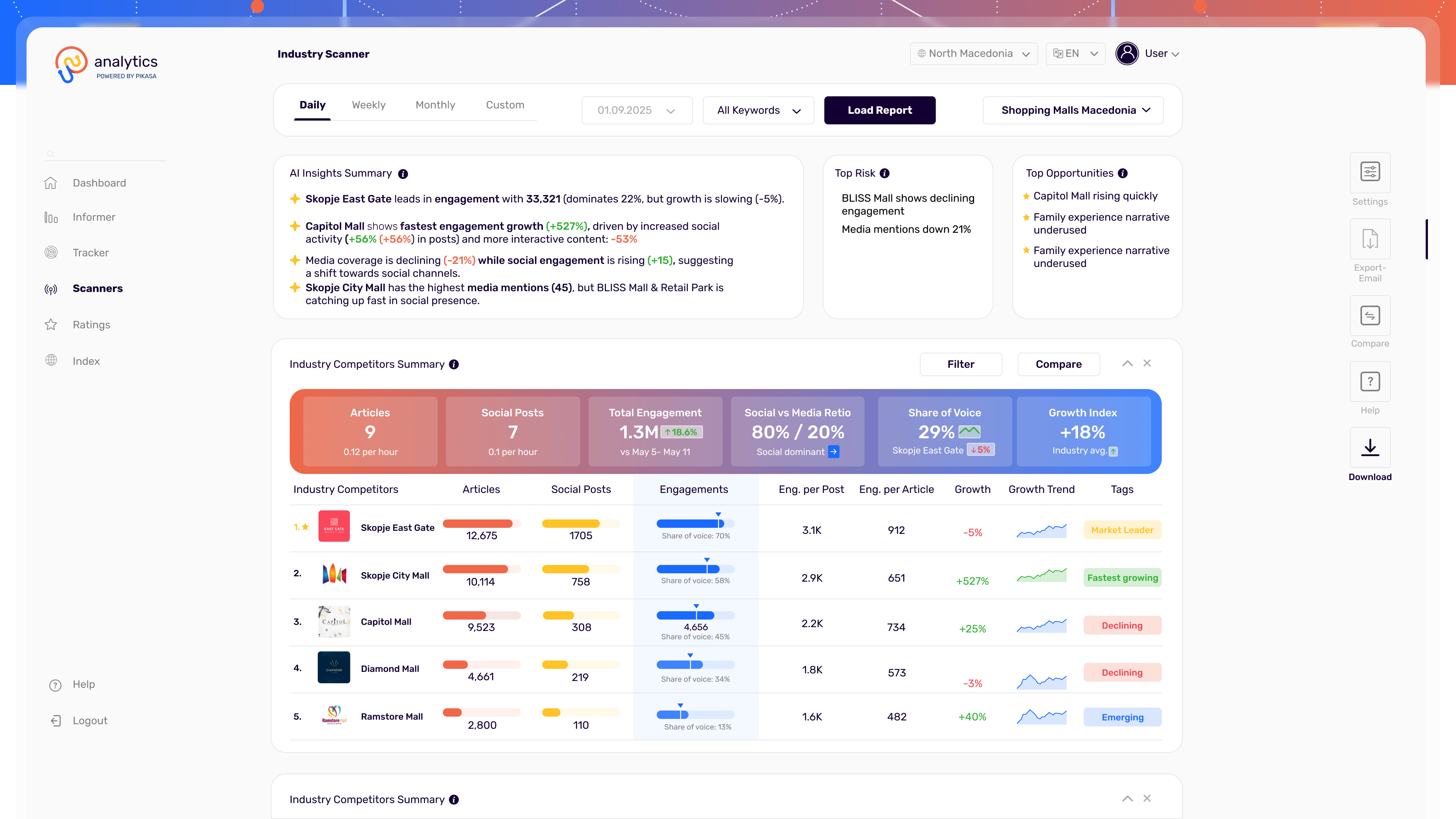Image resolution: width=1456 pixels, height=819 pixels.
Task: Click the user avatar icon
Action: click(1127, 54)
